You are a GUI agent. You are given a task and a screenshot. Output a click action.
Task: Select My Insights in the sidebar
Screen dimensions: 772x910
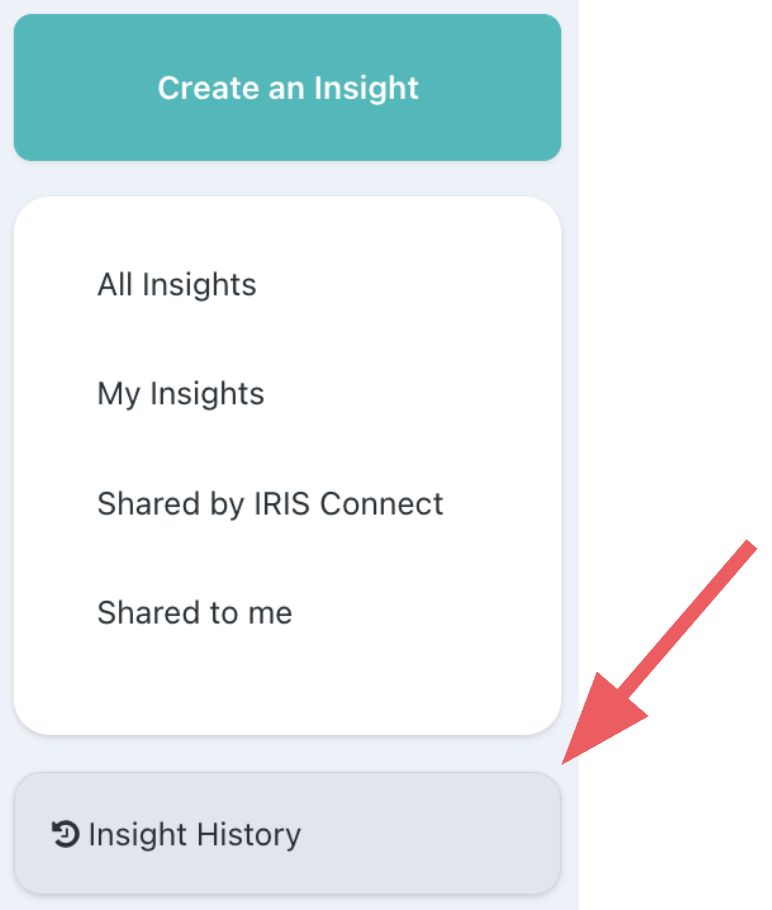point(181,394)
